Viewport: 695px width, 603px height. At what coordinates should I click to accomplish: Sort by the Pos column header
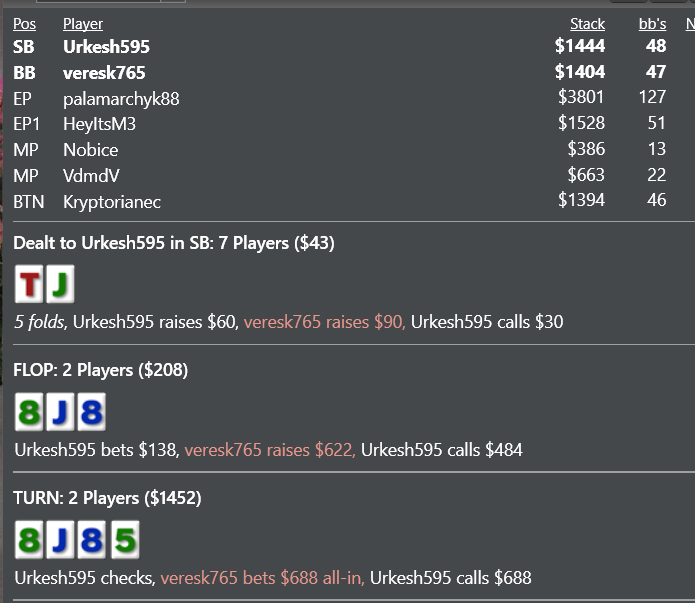pyautogui.click(x=24, y=23)
